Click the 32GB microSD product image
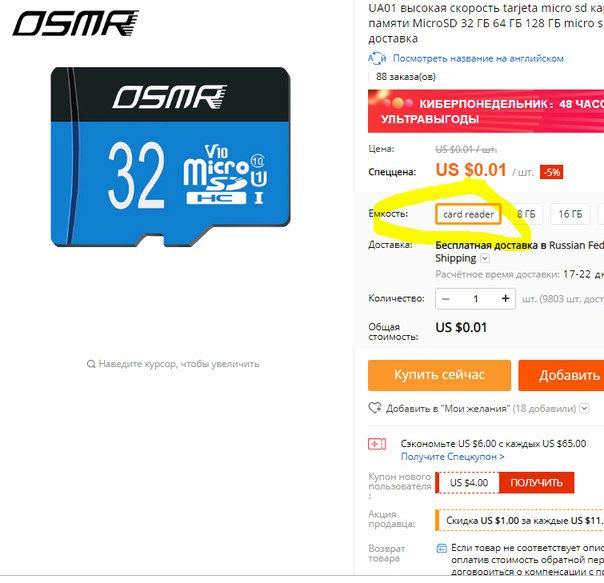Screen dimensions: 604x583 pyautogui.click(x=171, y=157)
